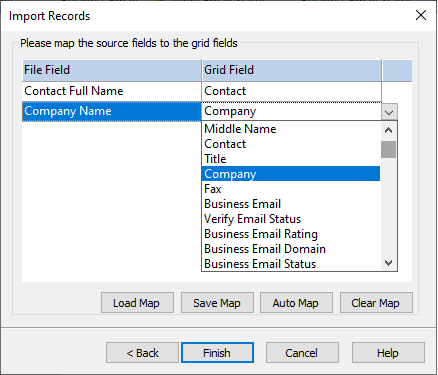The height and width of the screenshot is (375, 438).
Task: Select Contact option in dropdown list
Action: [x=291, y=144]
